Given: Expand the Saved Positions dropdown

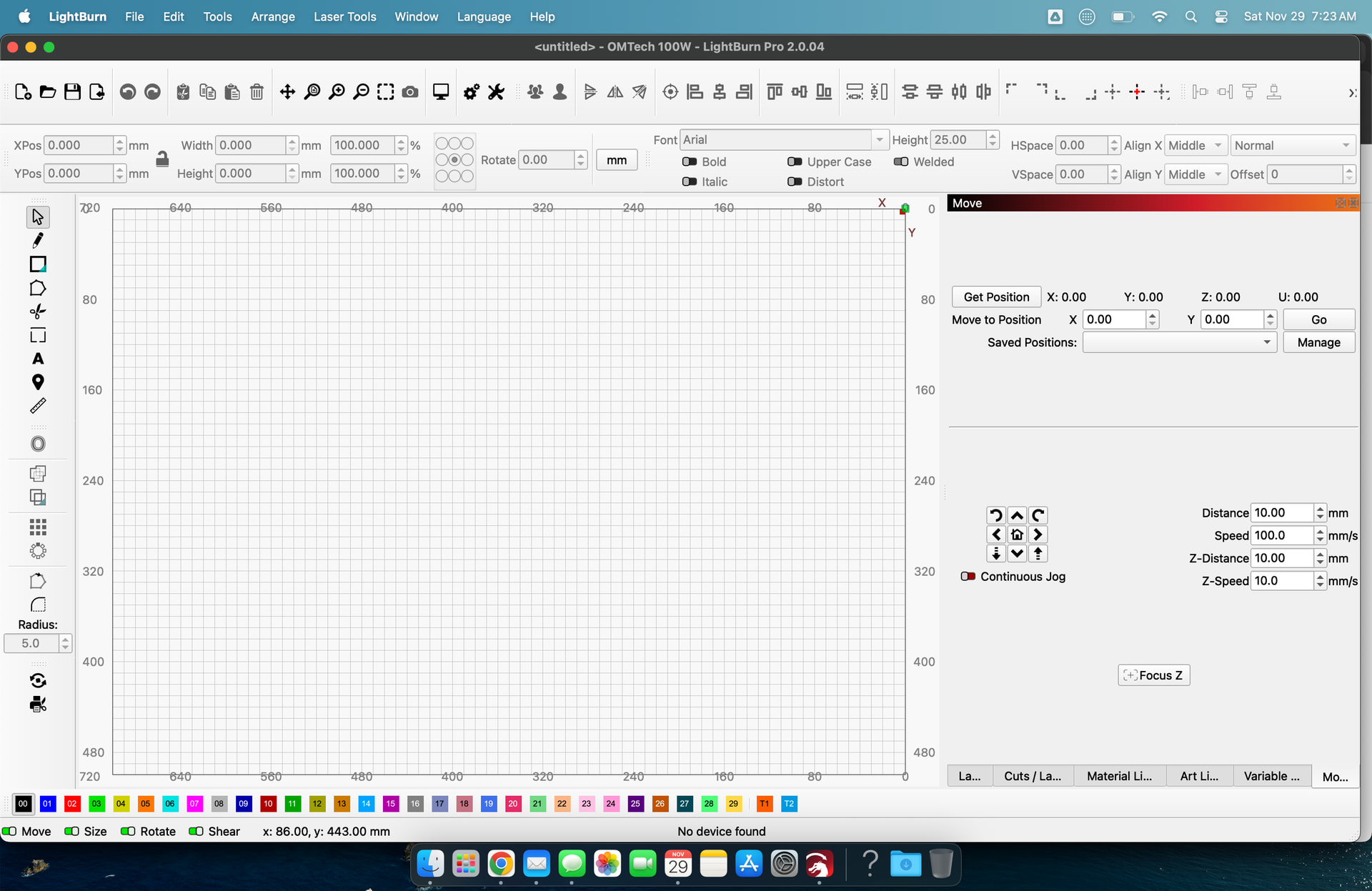Looking at the screenshot, I should pos(1179,342).
